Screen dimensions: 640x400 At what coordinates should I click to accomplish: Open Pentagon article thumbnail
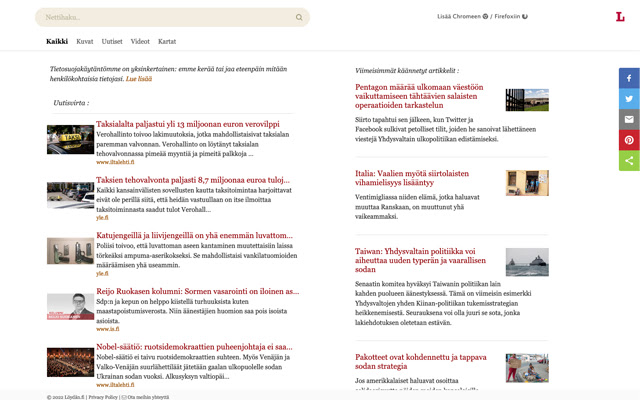(527, 100)
